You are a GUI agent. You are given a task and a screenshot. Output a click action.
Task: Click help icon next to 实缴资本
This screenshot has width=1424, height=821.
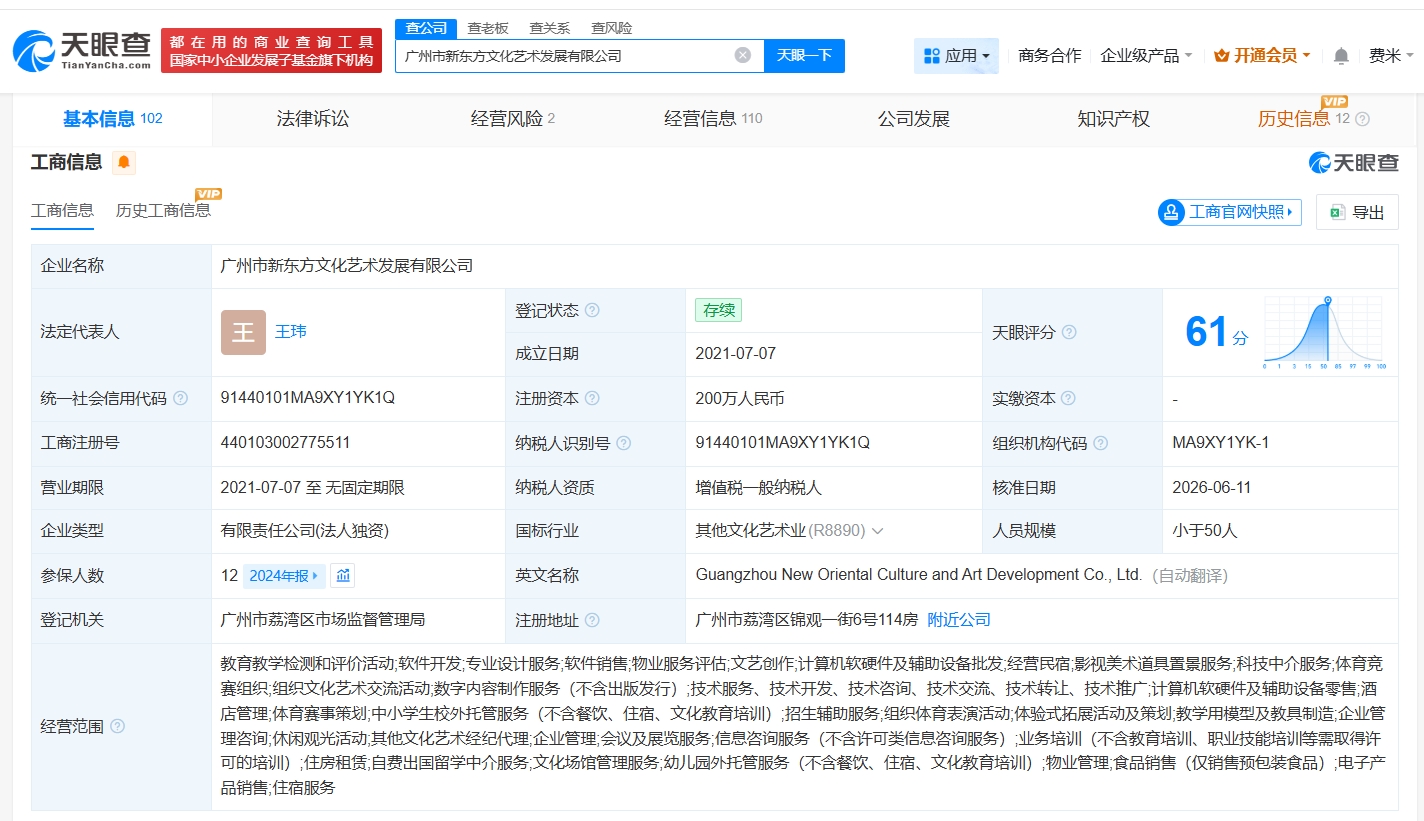1068,398
